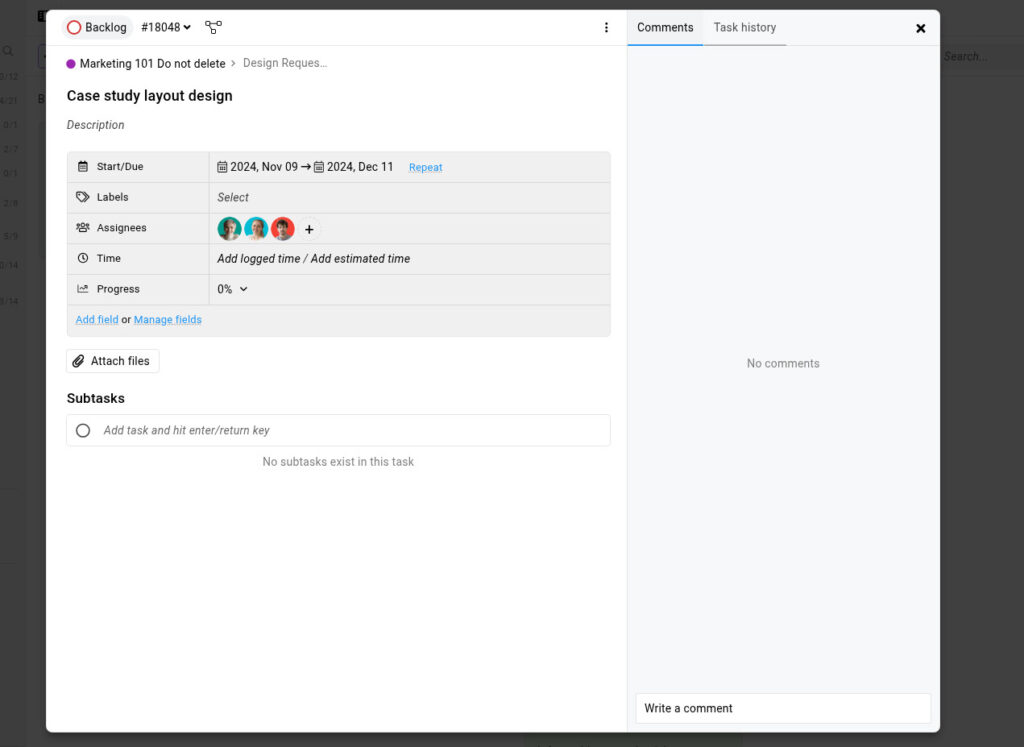Click the Assignees people icon

pos(82,227)
